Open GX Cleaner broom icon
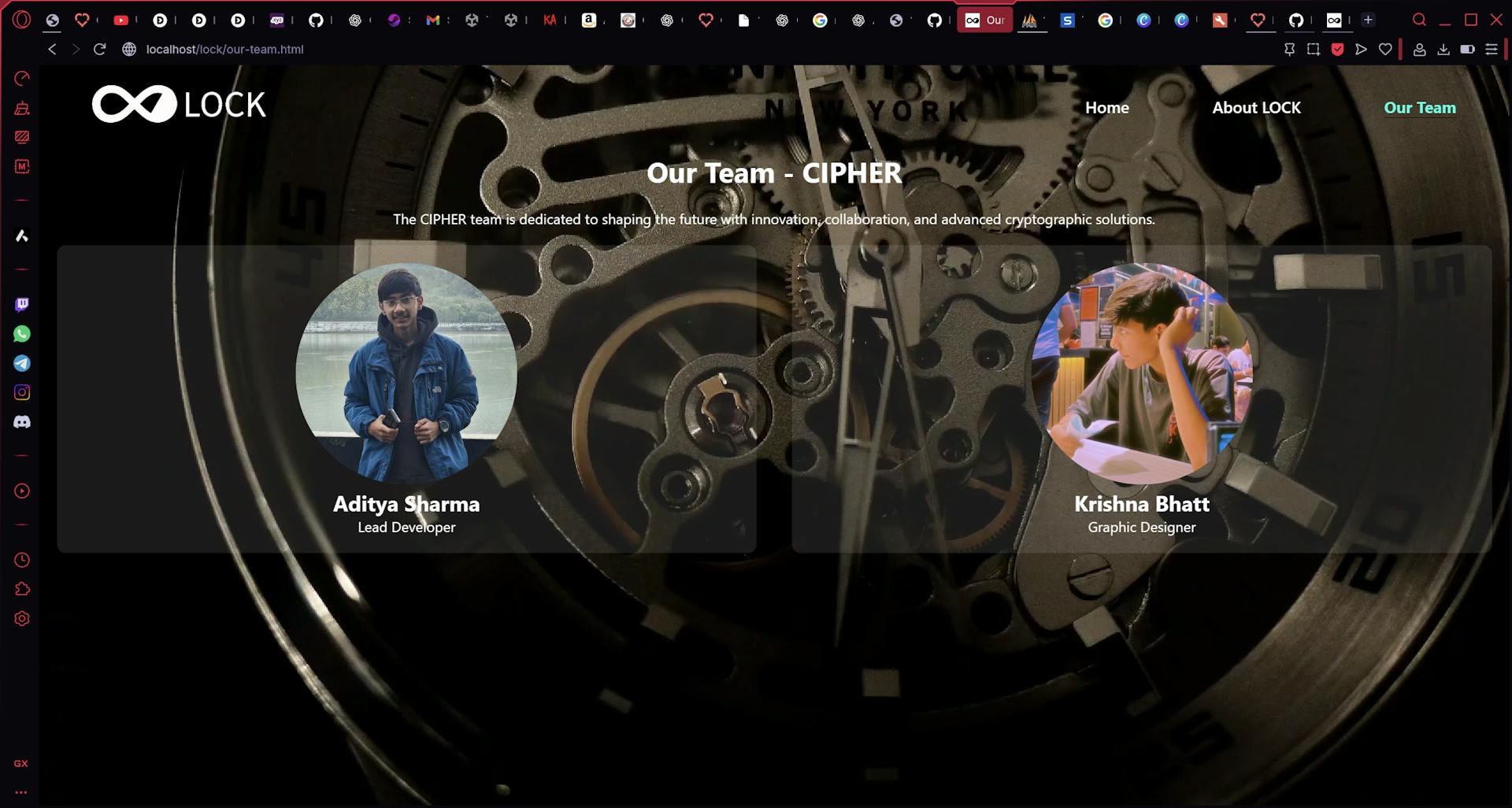The height and width of the screenshot is (808, 1512). point(22,108)
